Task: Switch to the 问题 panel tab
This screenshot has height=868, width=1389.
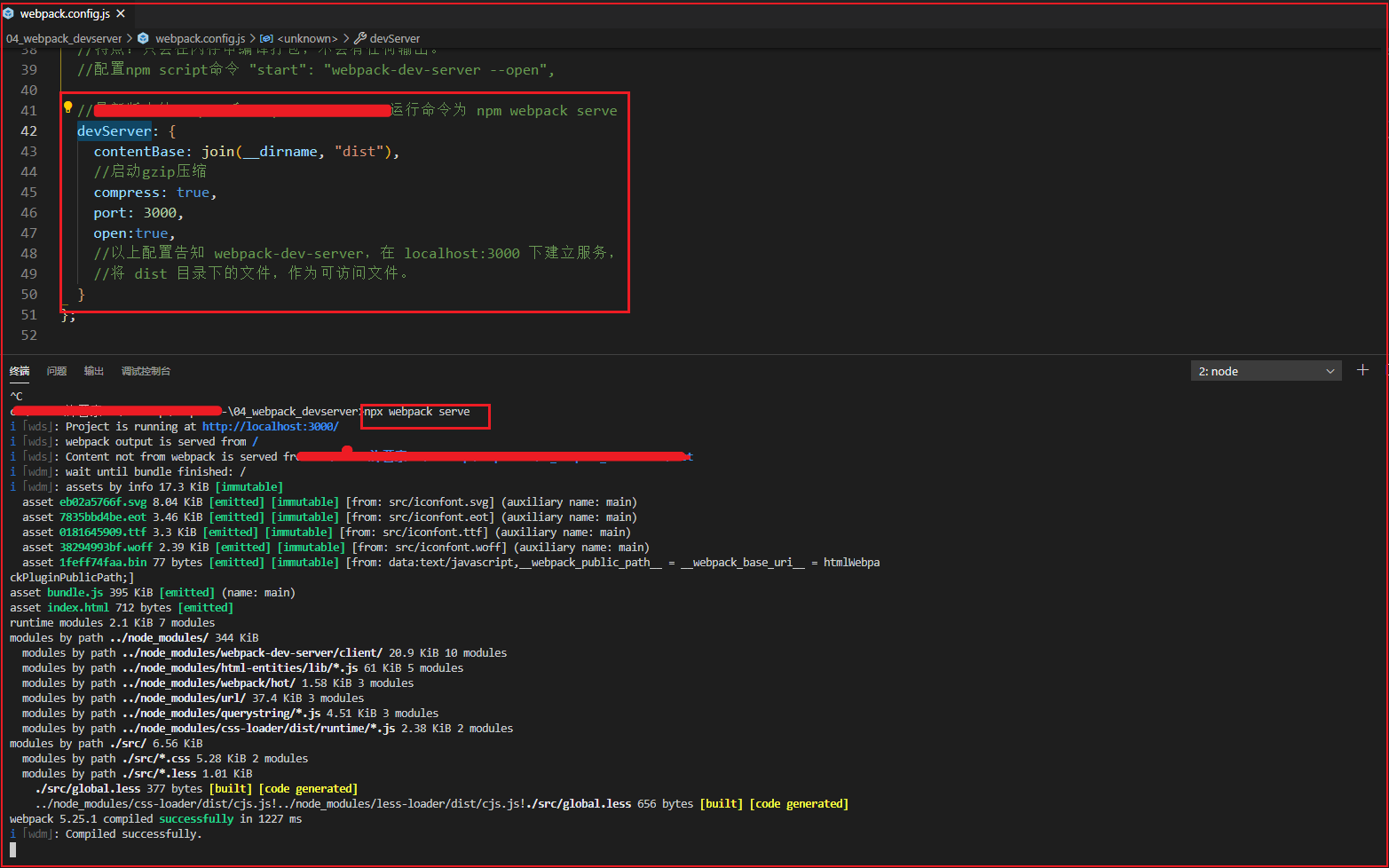Action: pyautogui.click(x=57, y=371)
